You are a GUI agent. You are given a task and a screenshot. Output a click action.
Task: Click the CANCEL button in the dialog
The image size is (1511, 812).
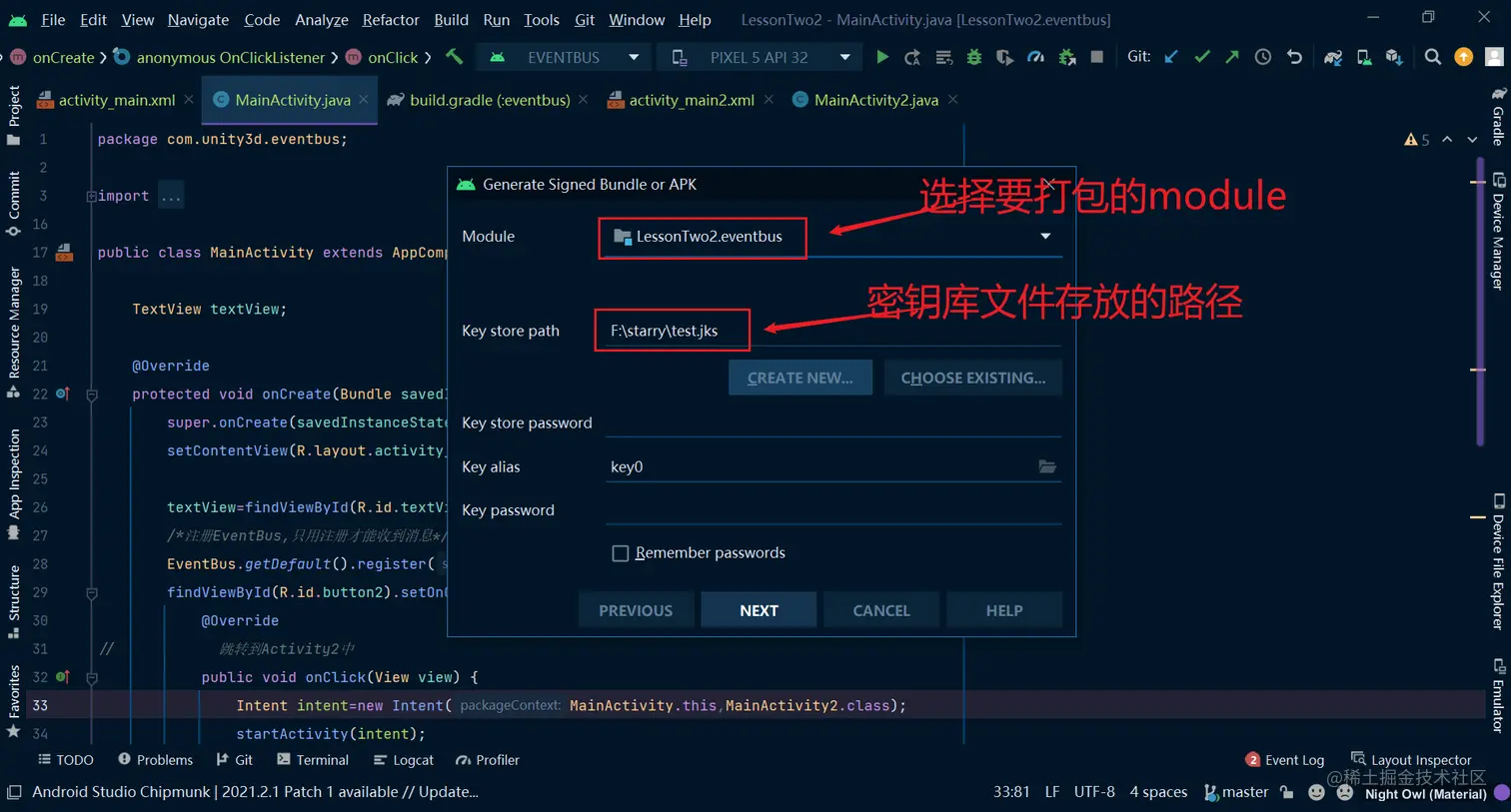pos(881,610)
